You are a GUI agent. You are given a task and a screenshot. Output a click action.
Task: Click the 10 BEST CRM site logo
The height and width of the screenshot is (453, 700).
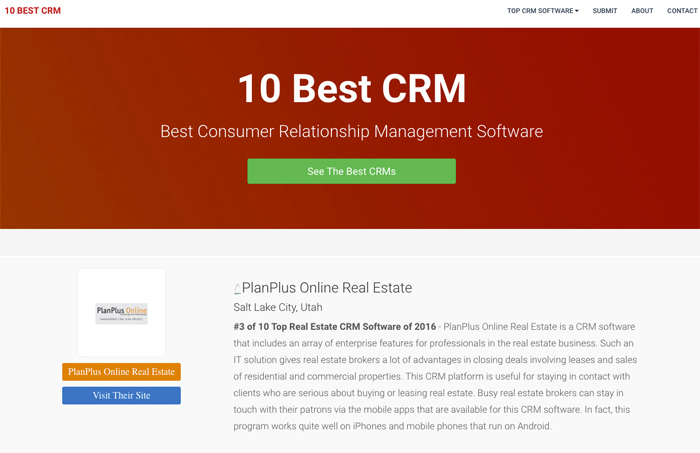pyautogui.click(x=33, y=11)
